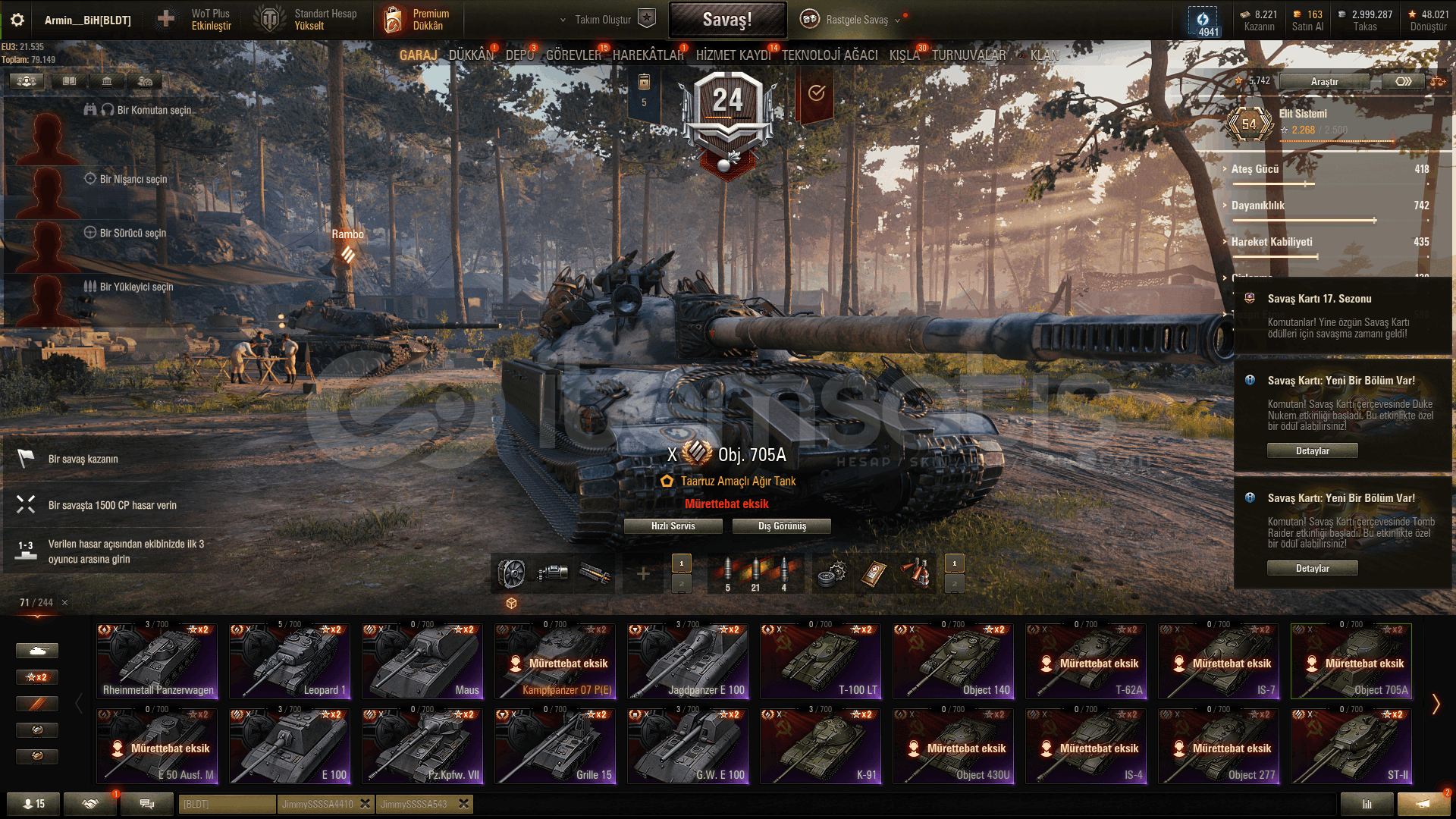Toggle the x2 bonus carousel filter
Viewport: 1456px width, 819px height.
pyautogui.click(x=36, y=677)
